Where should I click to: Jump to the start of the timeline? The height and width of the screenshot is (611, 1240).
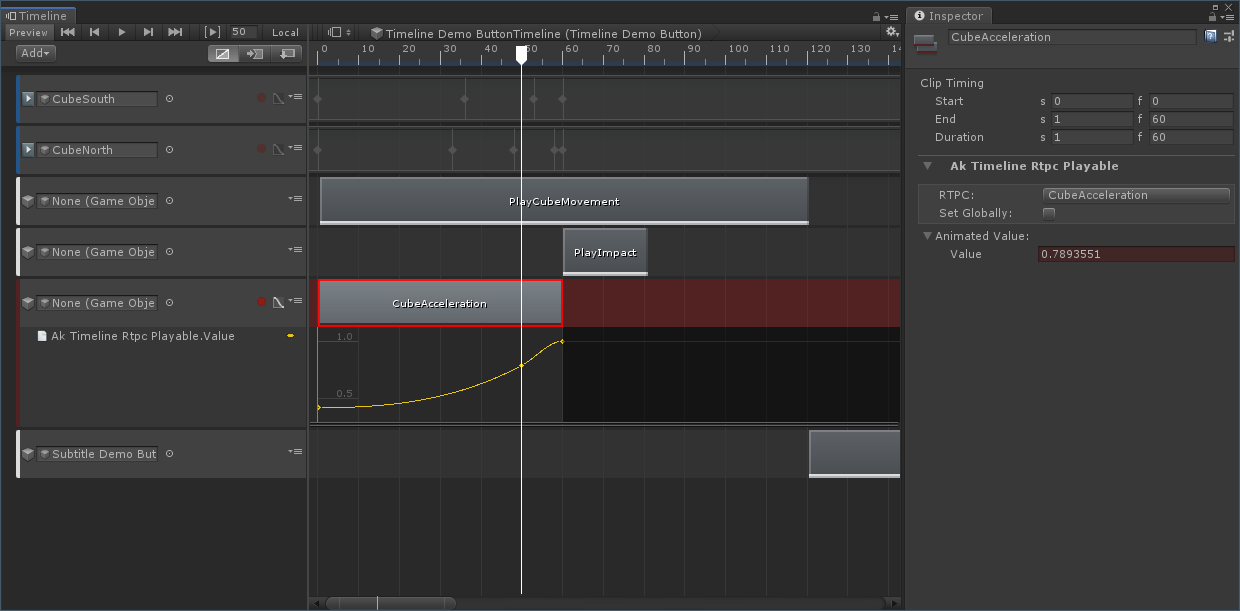point(68,32)
